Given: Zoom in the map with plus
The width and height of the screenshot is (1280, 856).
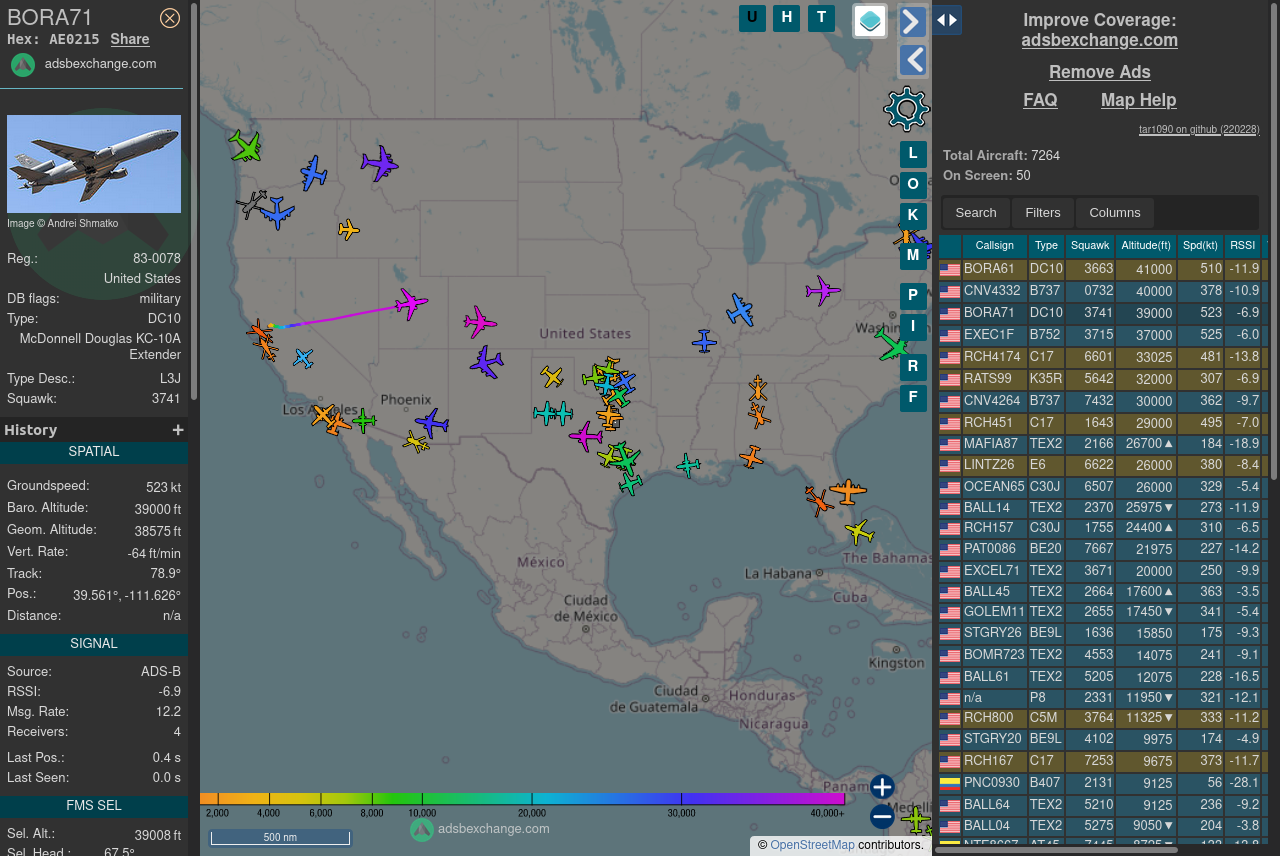Looking at the screenshot, I should (881, 787).
